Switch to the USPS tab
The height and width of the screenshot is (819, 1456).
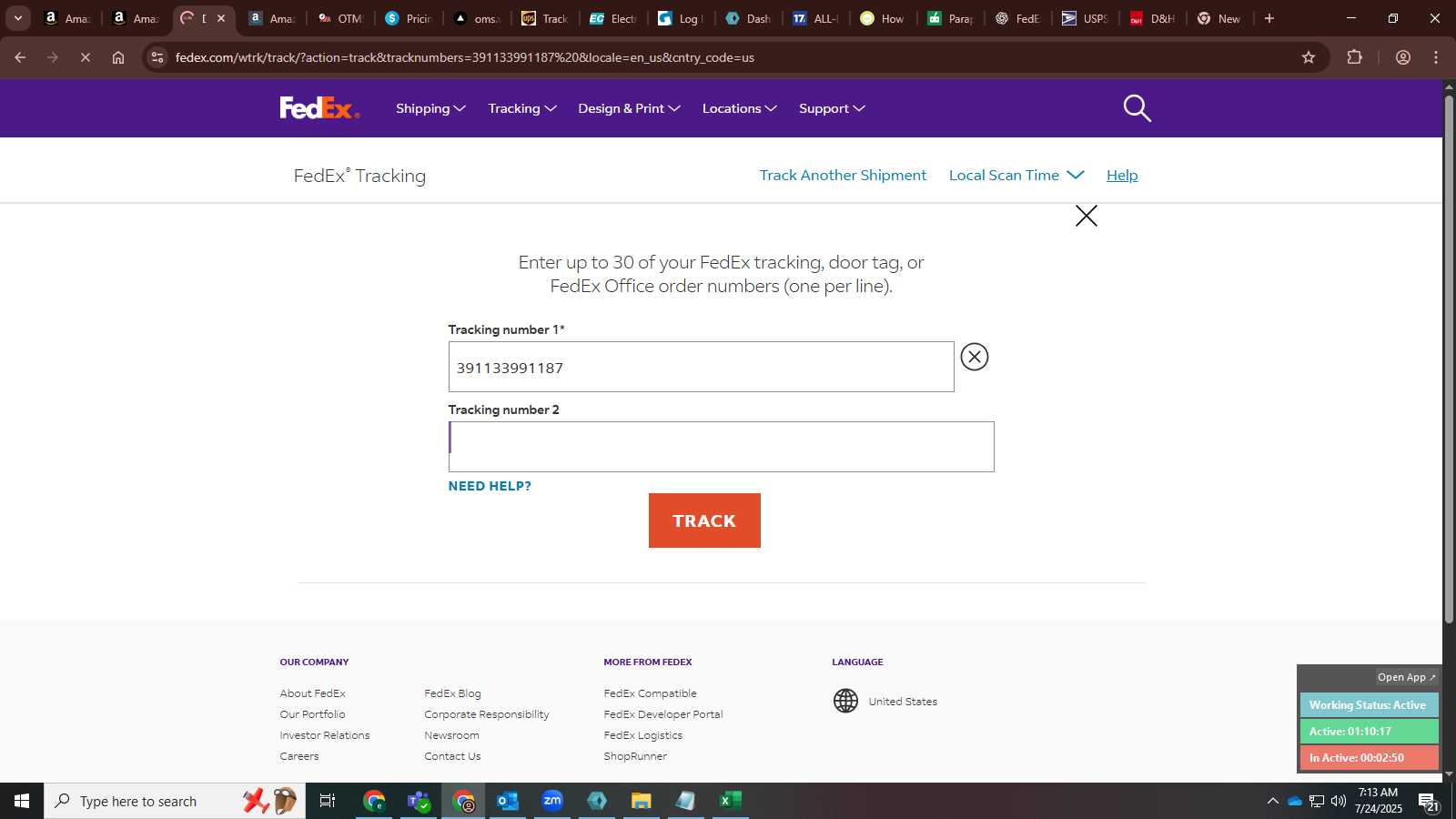(x=1085, y=18)
